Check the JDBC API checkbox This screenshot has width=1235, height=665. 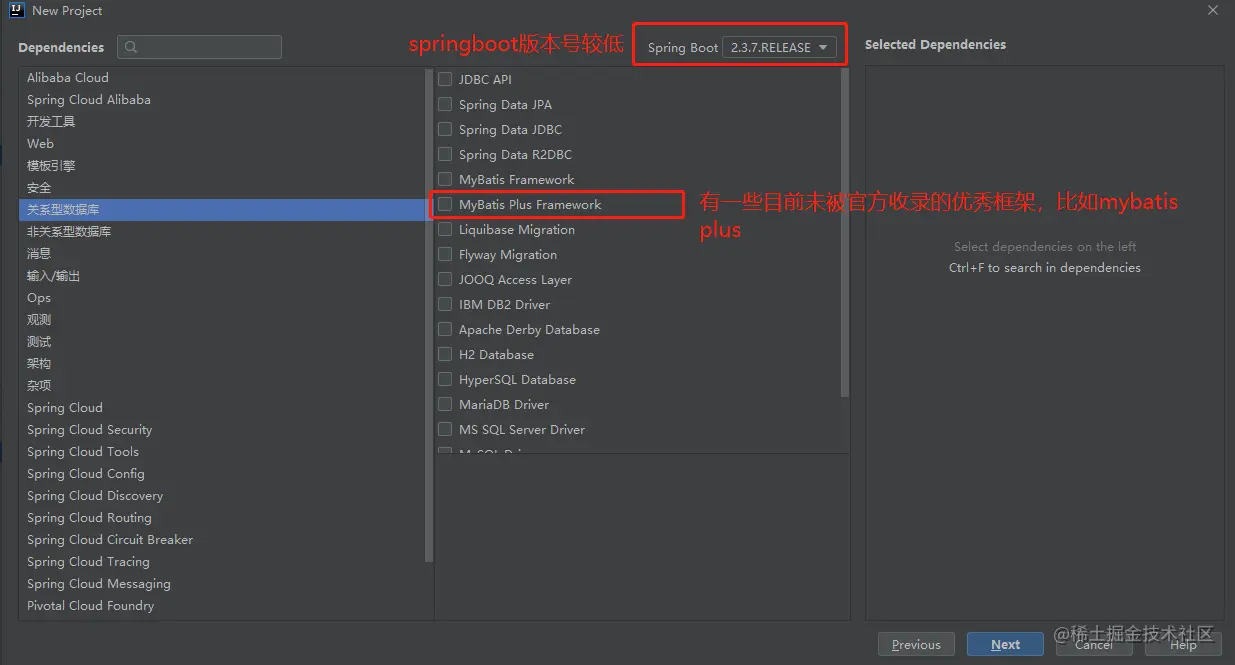tap(445, 79)
